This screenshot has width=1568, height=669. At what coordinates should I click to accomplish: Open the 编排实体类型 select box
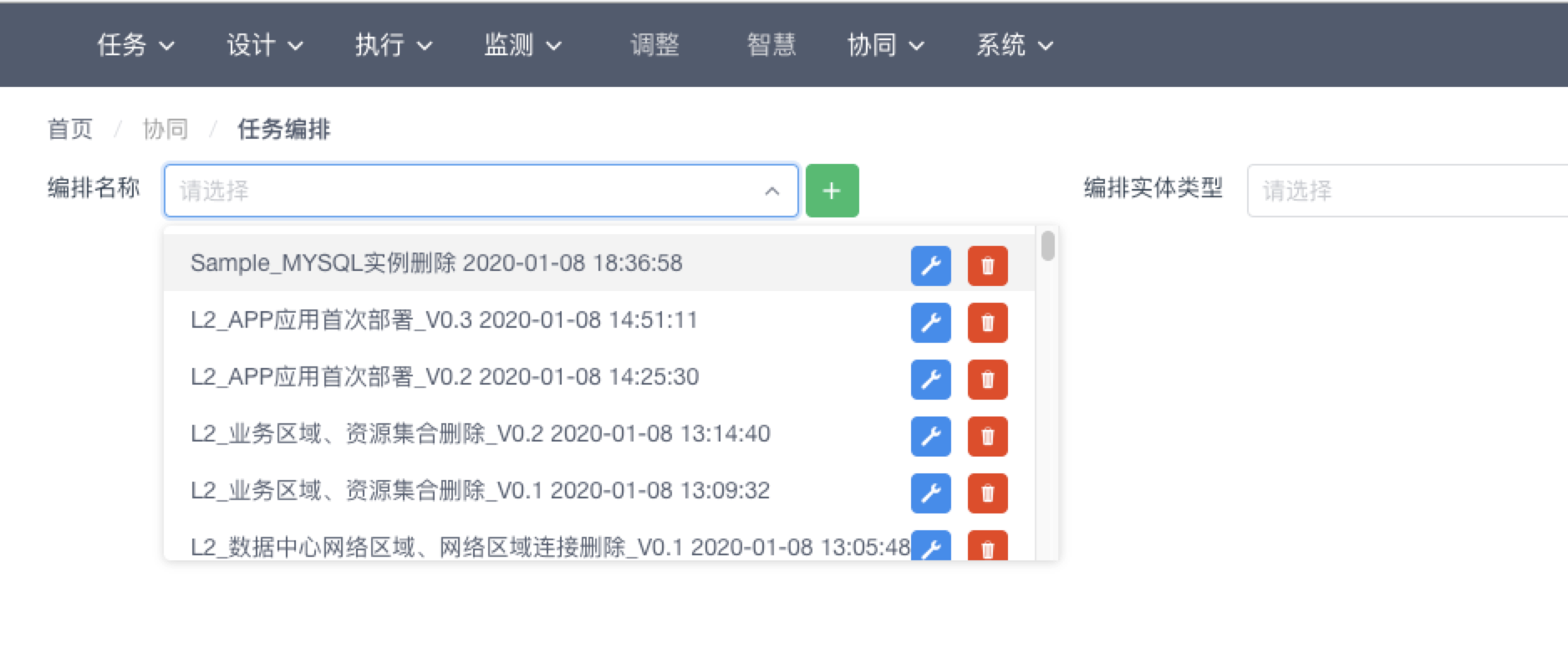(x=1408, y=191)
